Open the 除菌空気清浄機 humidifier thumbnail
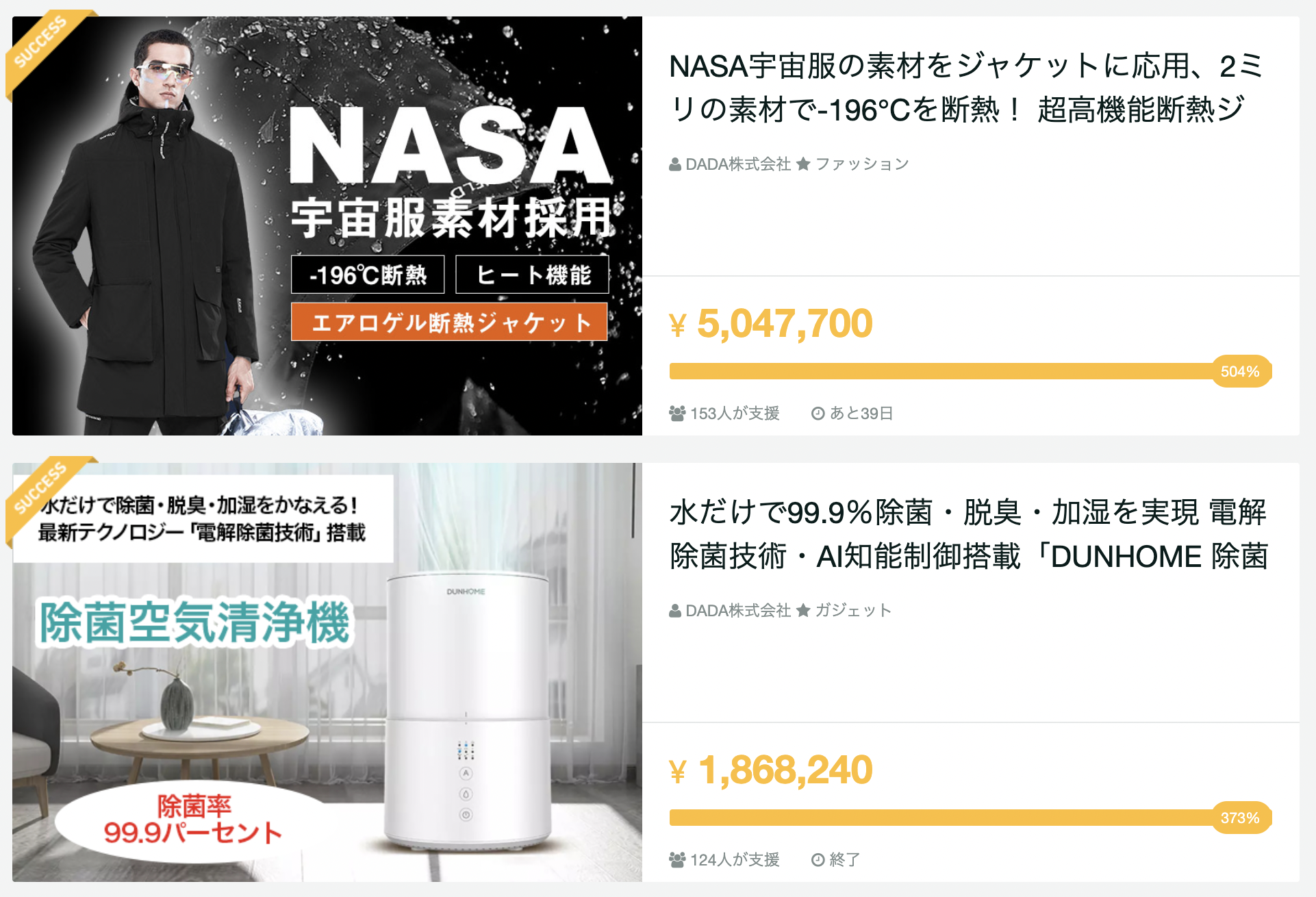This screenshot has width=1316, height=897. (327, 672)
